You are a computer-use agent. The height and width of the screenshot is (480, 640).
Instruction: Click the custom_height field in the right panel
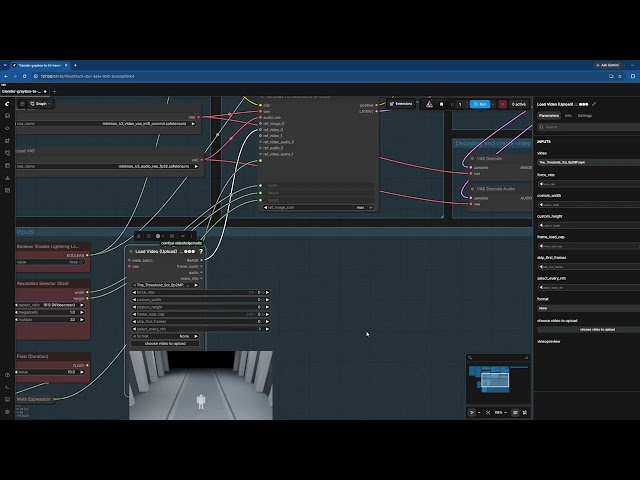click(x=589, y=225)
